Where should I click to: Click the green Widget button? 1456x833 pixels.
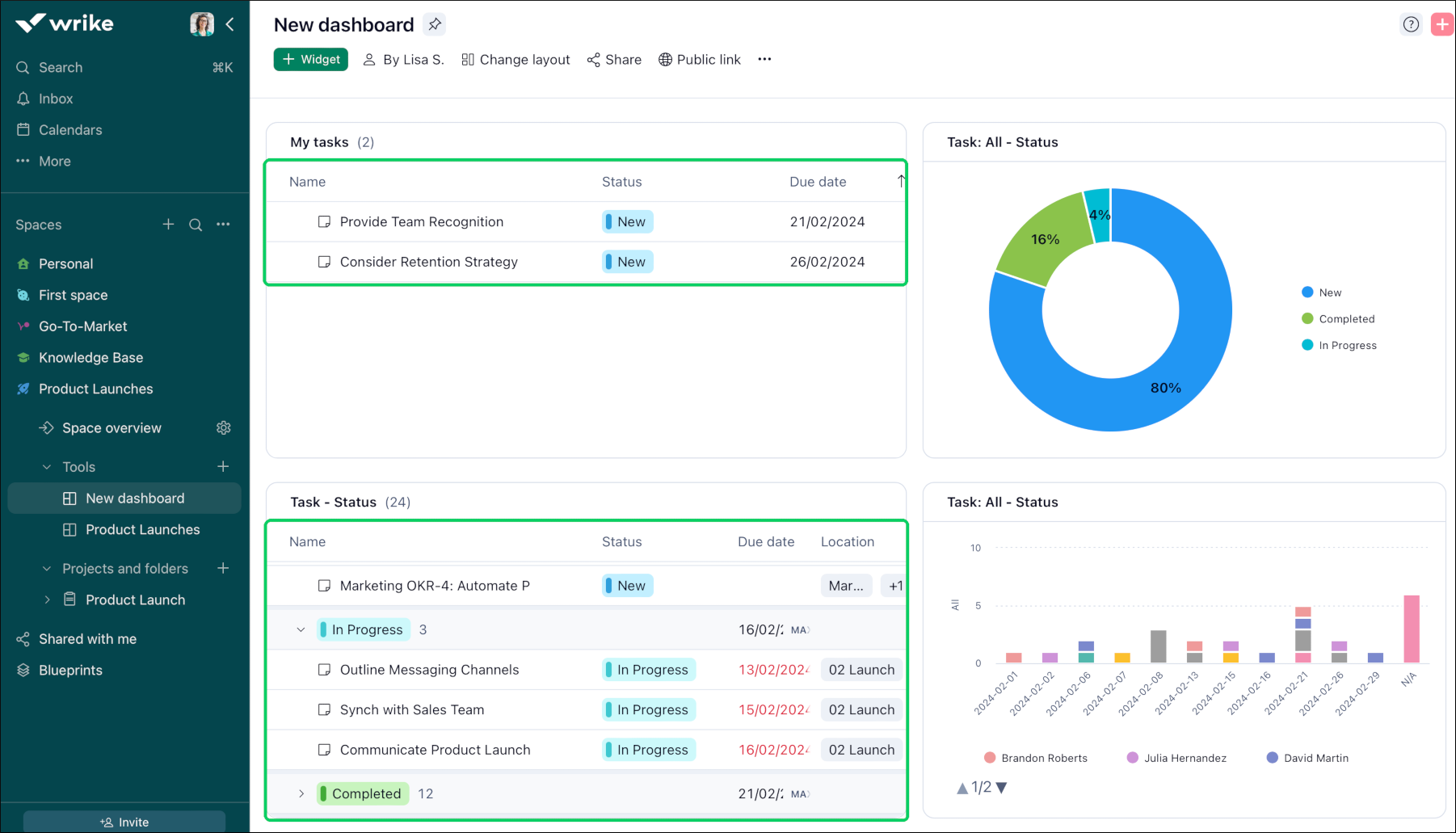[311, 59]
